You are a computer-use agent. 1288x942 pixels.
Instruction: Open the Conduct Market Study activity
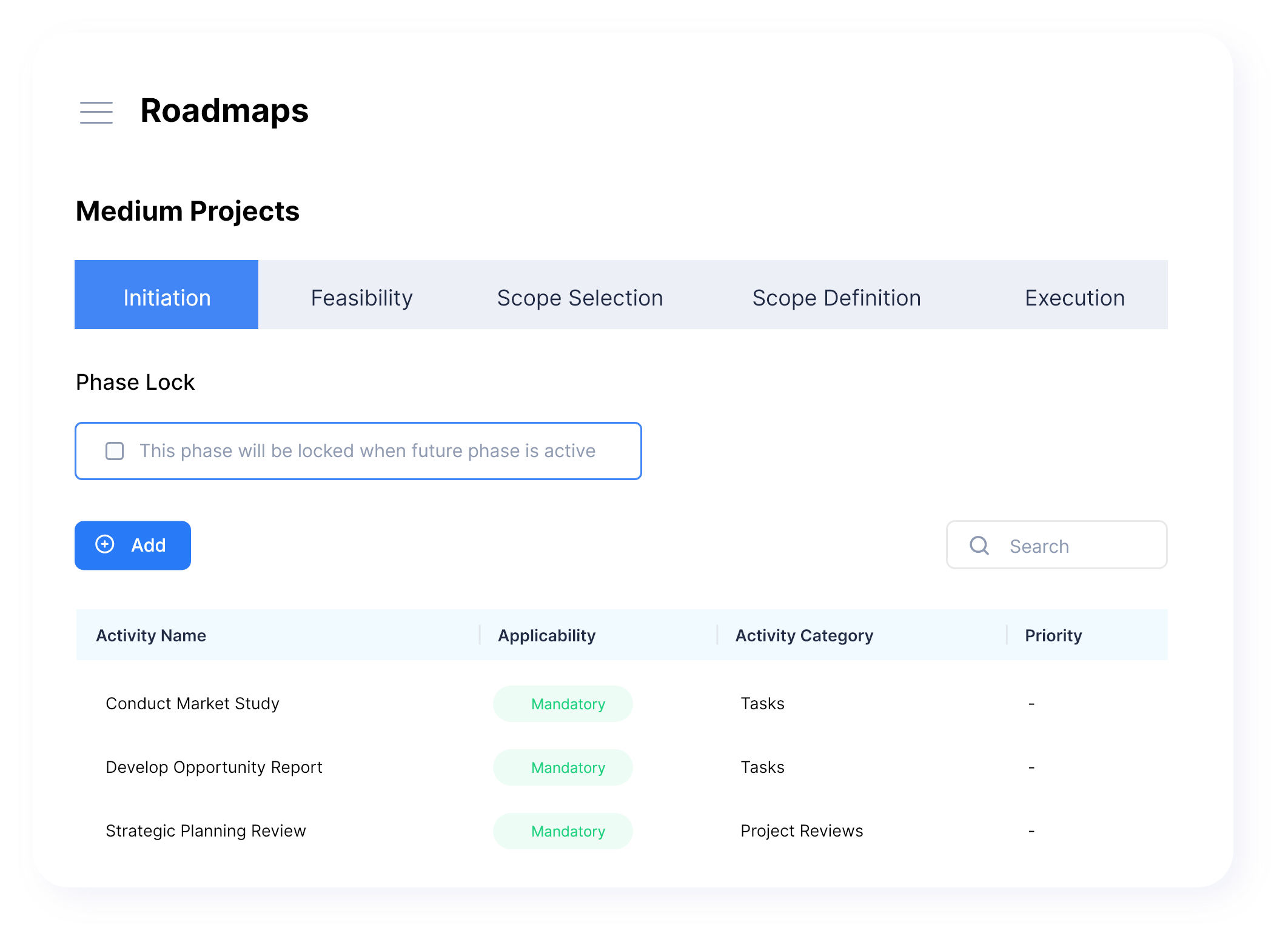[192, 703]
